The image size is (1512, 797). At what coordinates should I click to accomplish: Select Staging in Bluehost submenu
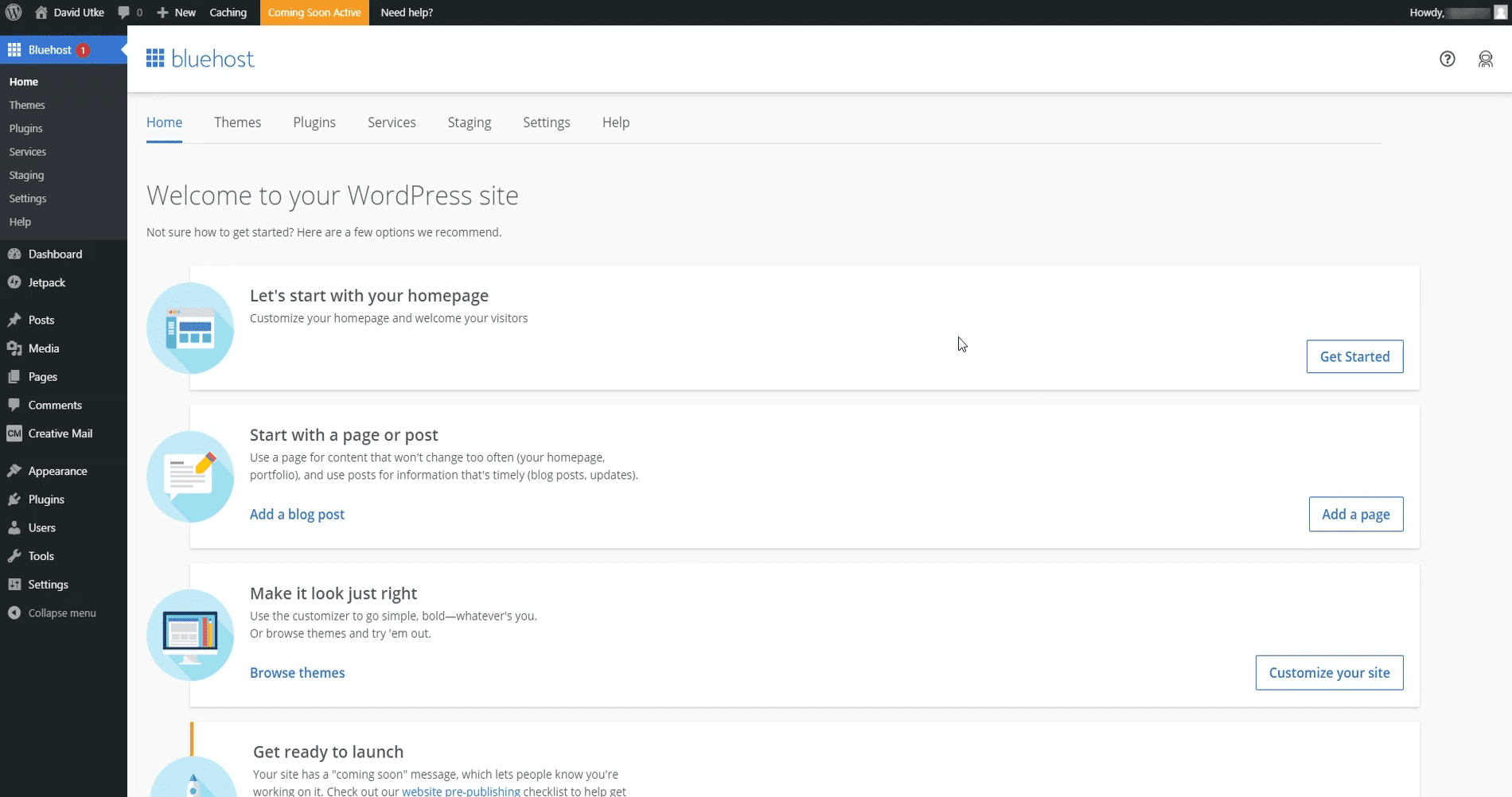coord(26,175)
